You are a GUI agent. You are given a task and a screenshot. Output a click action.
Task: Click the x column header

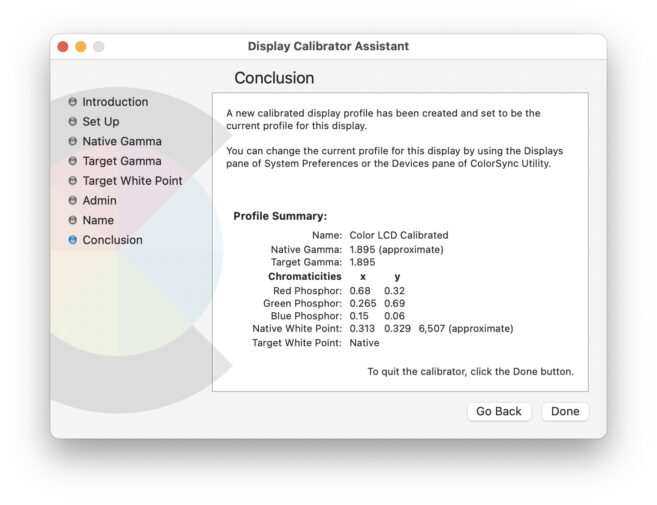point(363,277)
